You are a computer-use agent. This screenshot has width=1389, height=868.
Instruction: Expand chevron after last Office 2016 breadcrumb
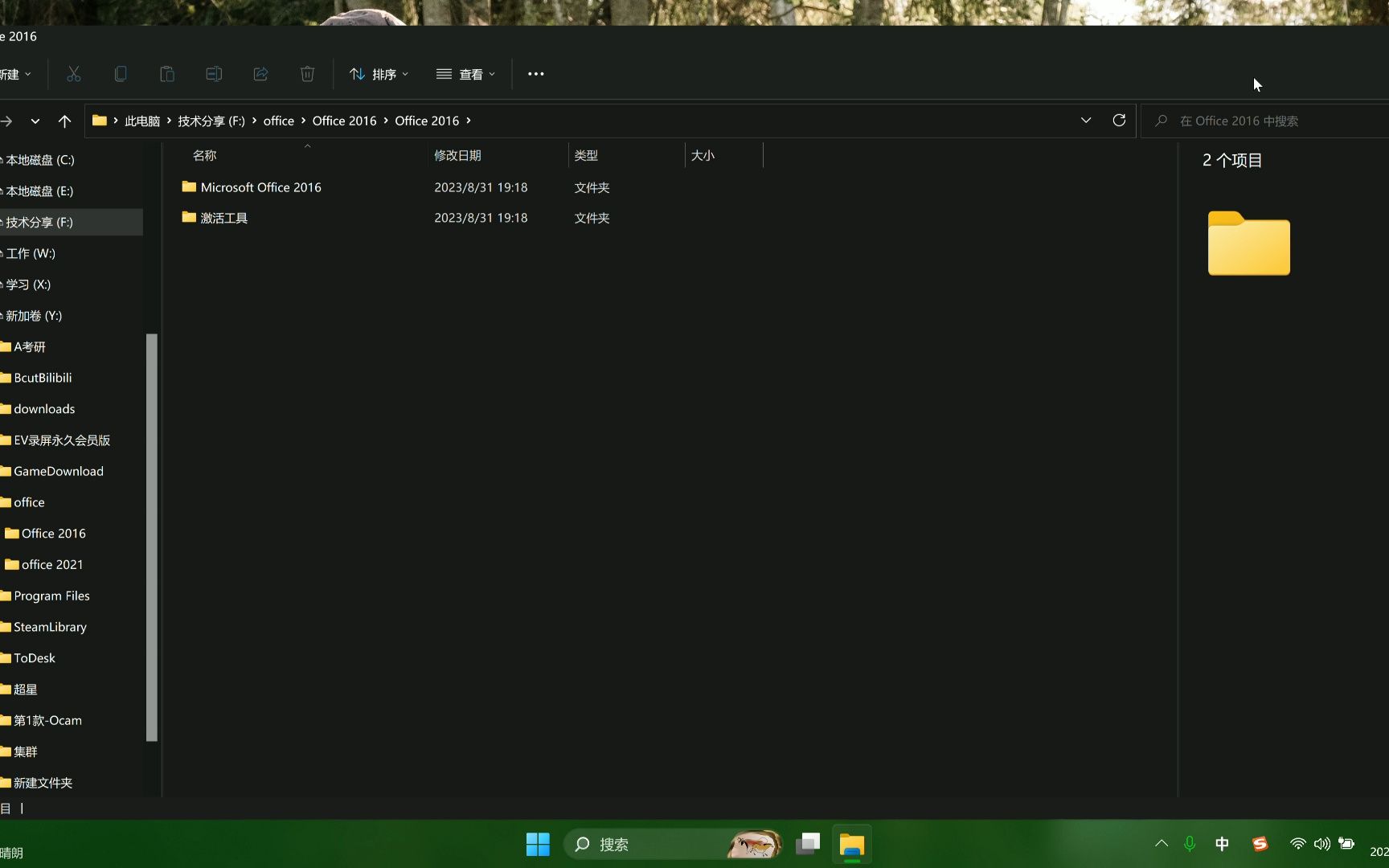pyautogui.click(x=469, y=121)
